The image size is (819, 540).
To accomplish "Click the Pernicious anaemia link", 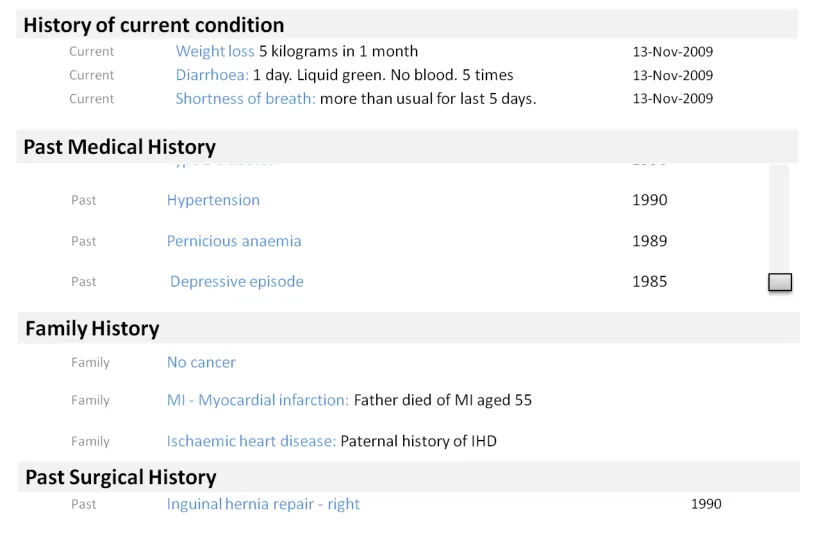I will pyautogui.click(x=234, y=241).
